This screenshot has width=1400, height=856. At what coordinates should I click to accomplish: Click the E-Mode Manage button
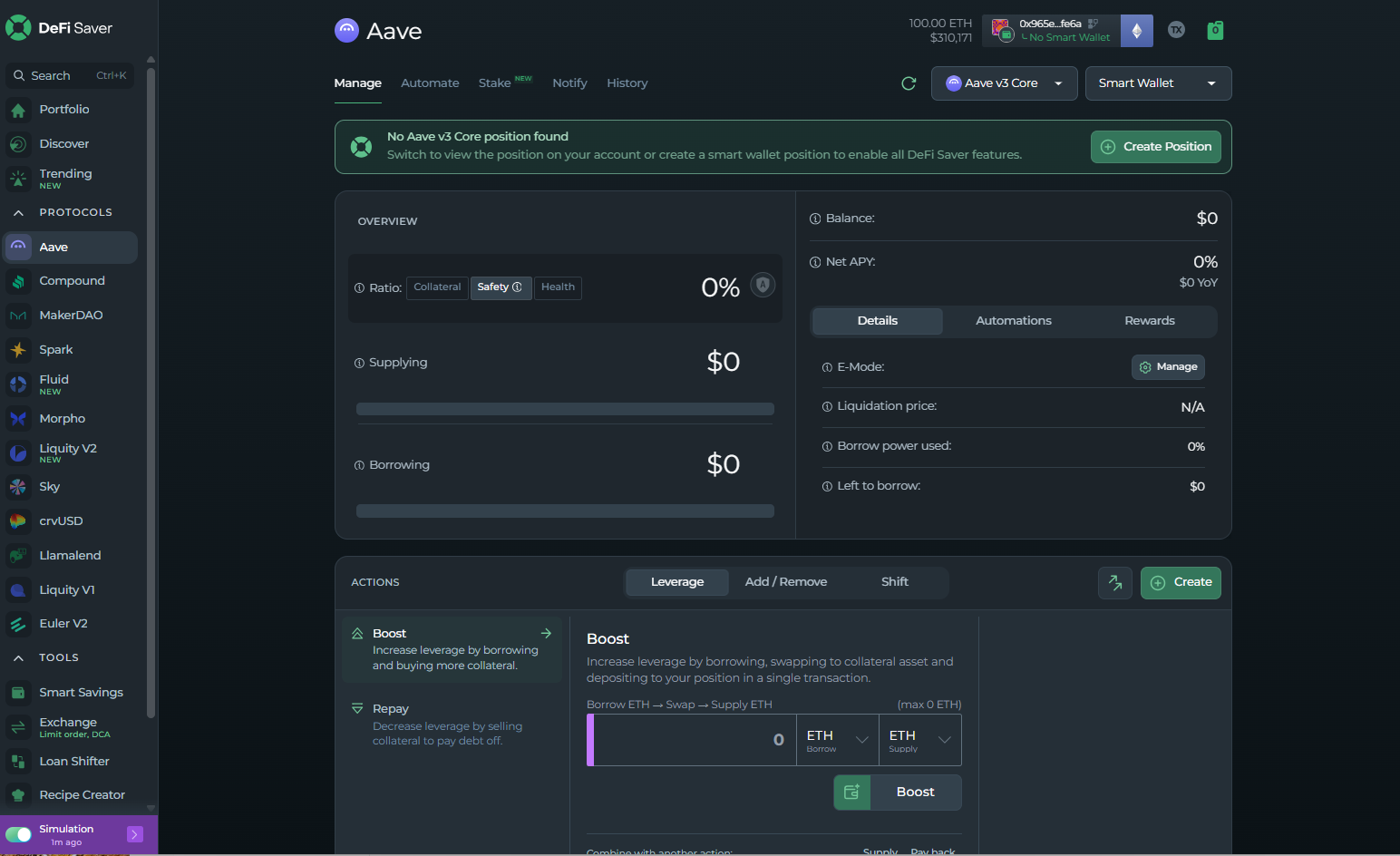click(x=1168, y=367)
